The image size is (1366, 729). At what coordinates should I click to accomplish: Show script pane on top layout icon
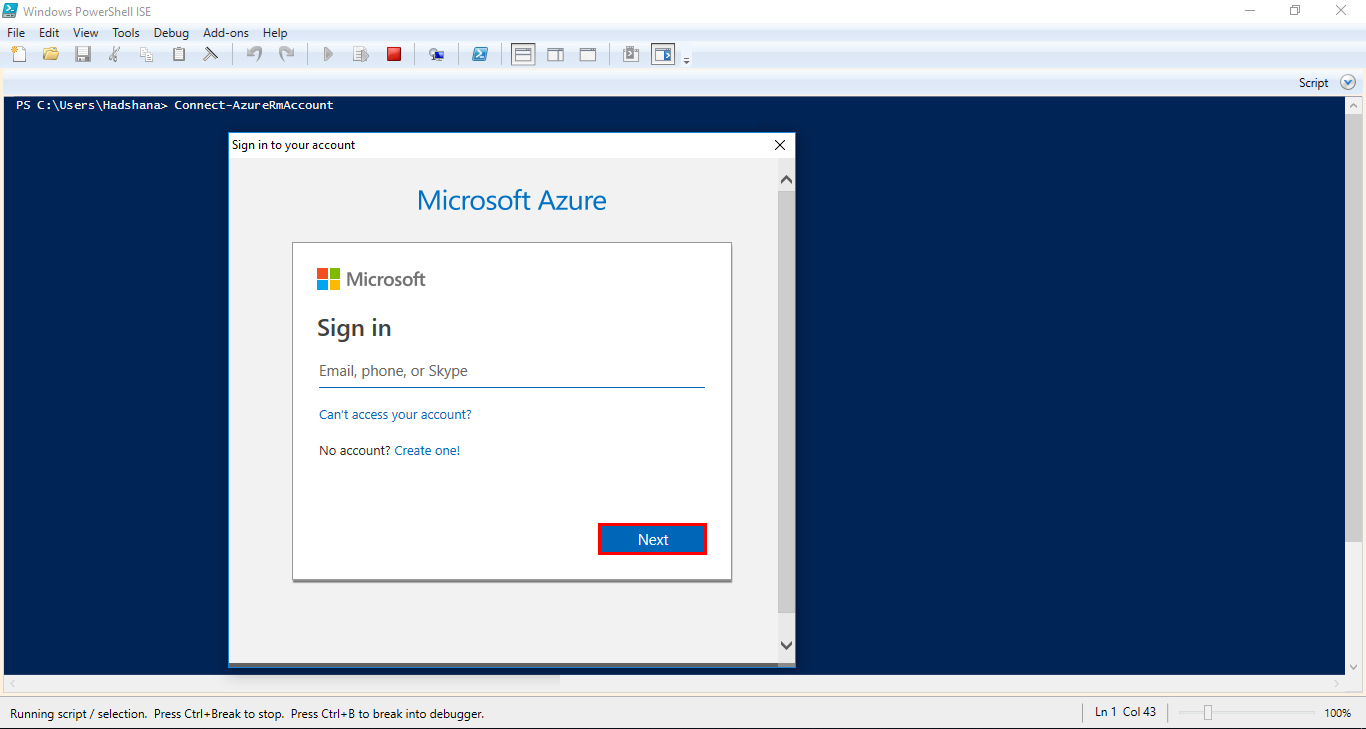(x=523, y=54)
